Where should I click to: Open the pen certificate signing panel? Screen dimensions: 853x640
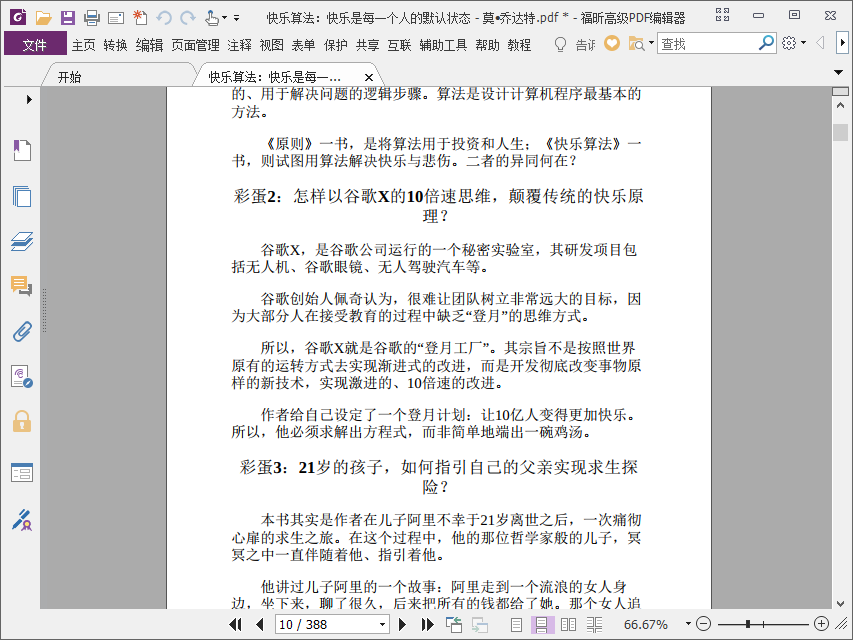click(22, 520)
